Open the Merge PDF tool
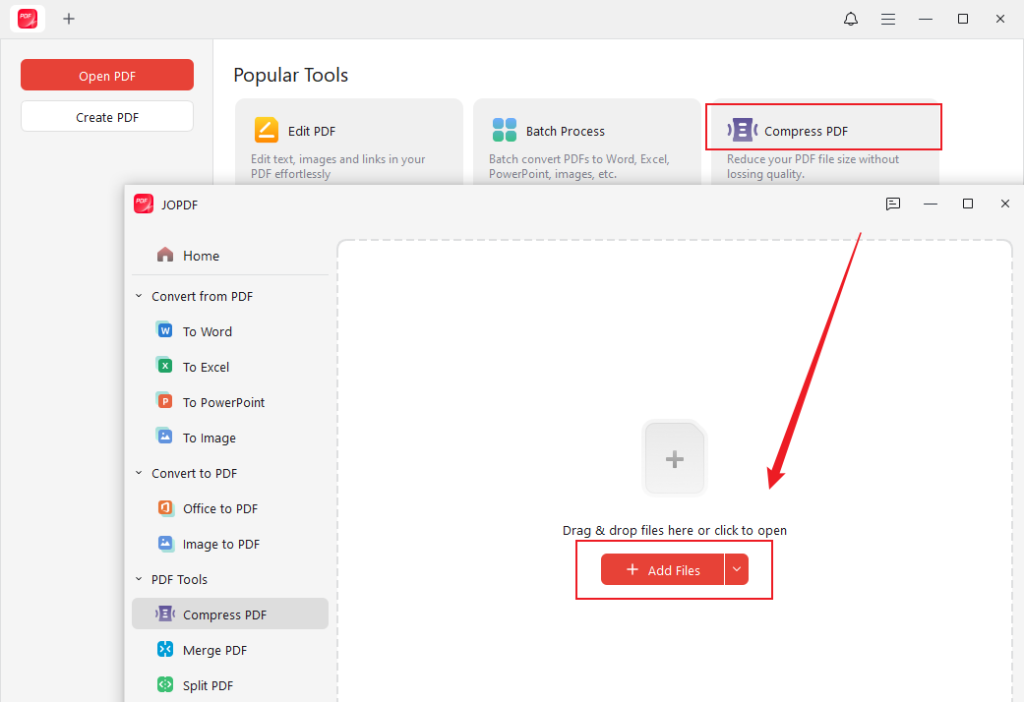The width and height of the screenshot is (1024, 702). (215, 649)
